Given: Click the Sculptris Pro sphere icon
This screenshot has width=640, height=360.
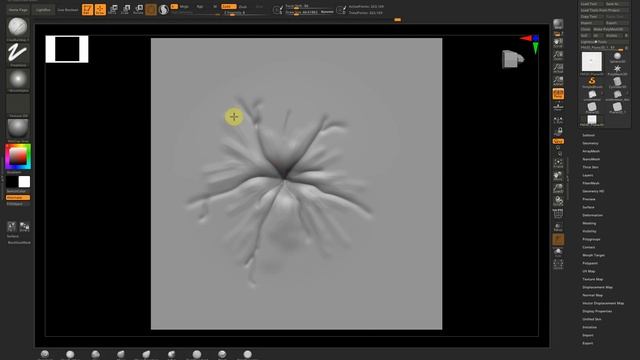Looking at the screenshot, I should (164, 9).
